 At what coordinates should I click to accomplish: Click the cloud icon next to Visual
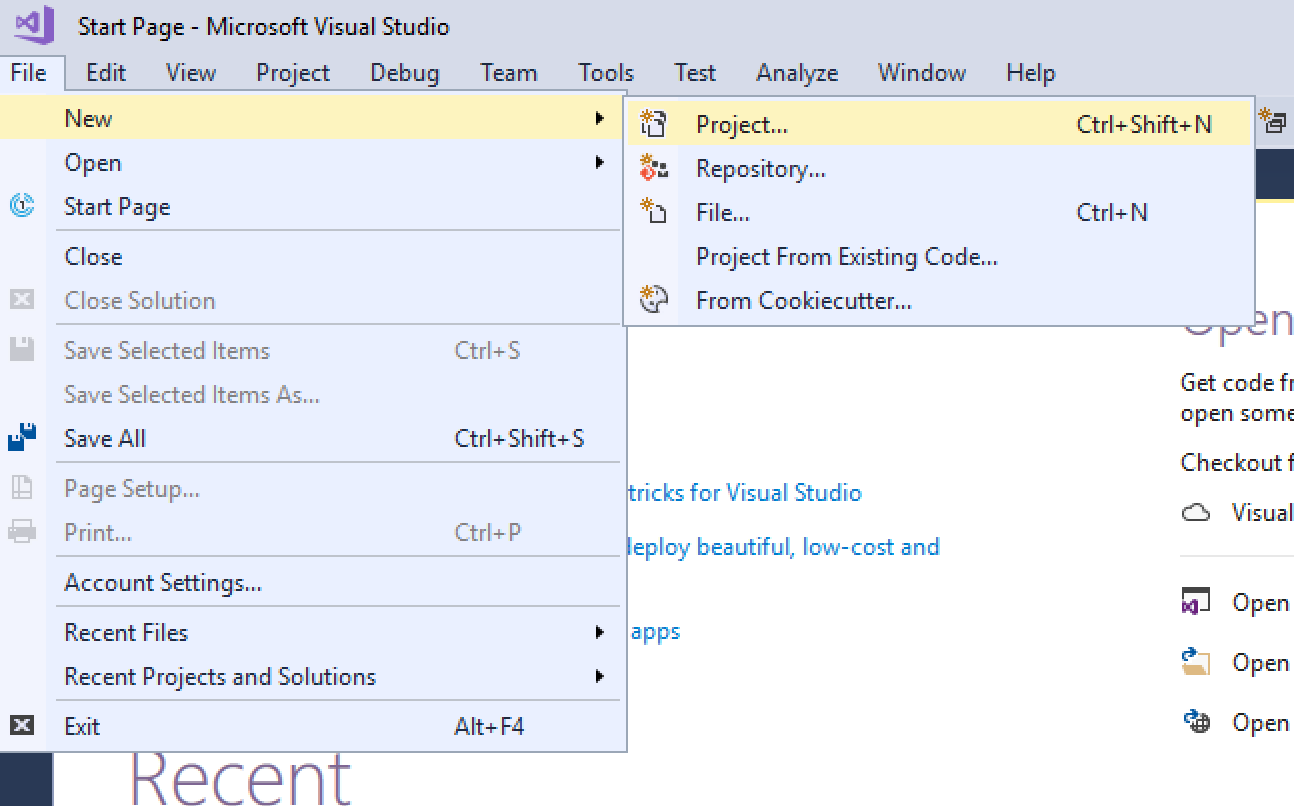click(1196, 513)
